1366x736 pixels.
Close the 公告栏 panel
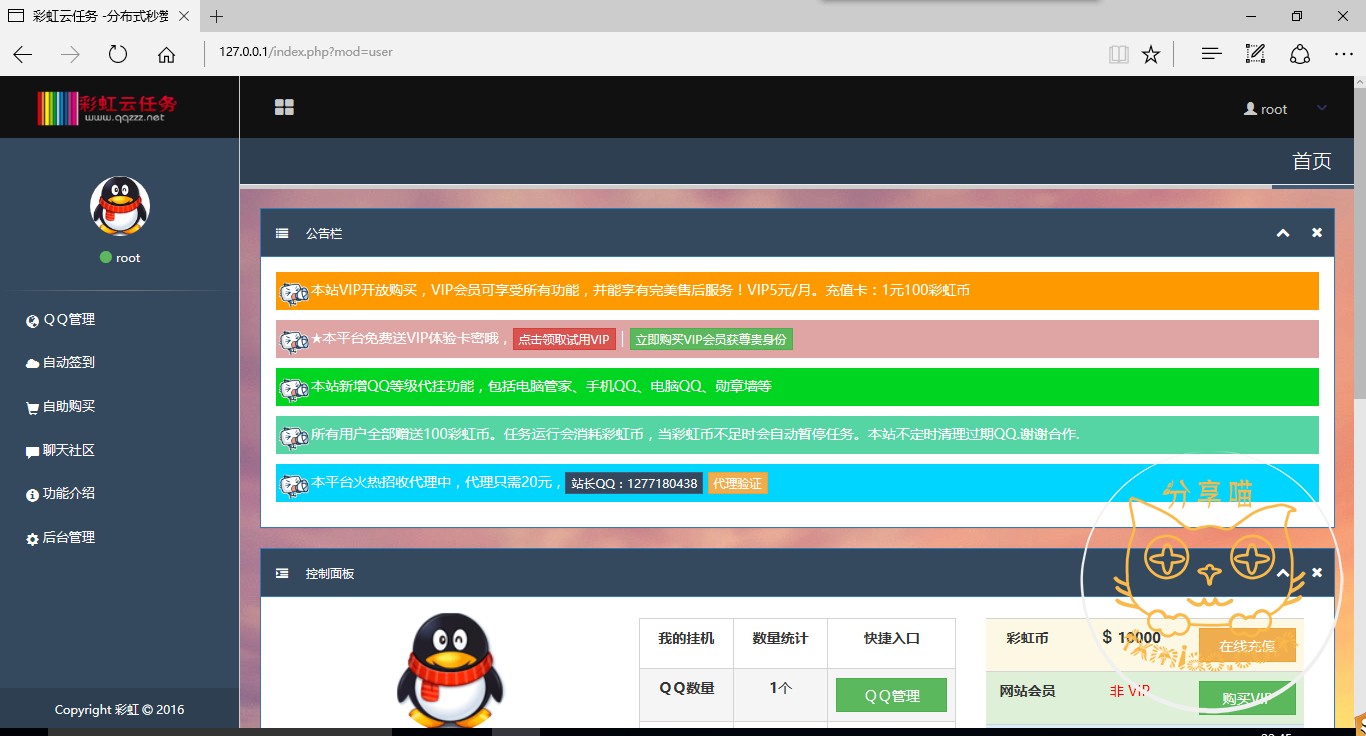point(1317,233)
